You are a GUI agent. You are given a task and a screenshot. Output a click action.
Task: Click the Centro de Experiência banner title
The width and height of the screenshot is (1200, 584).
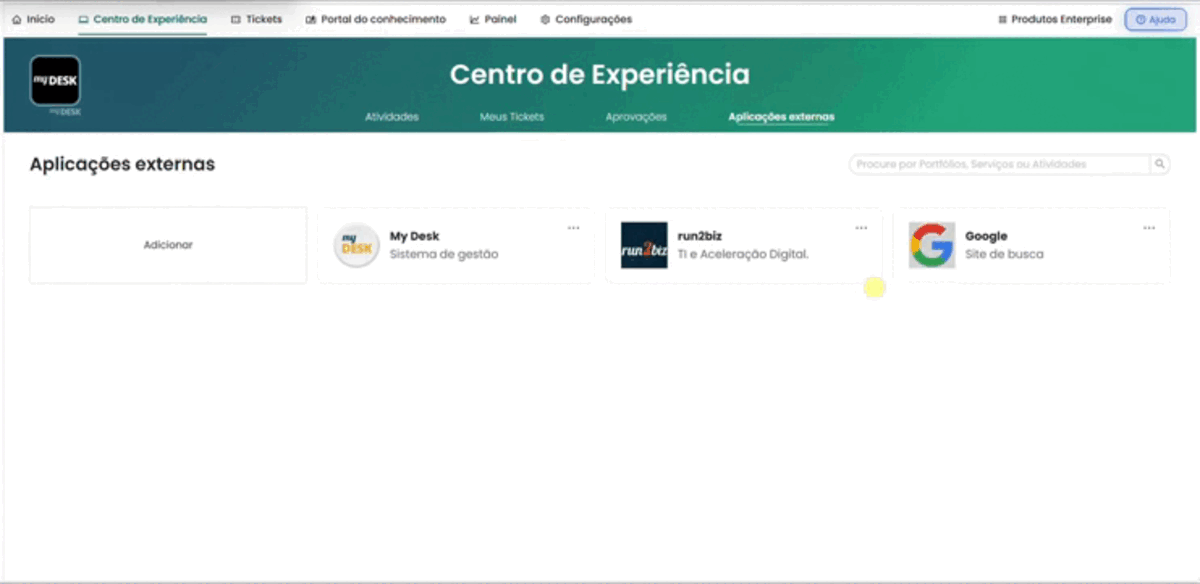click(599, 75)
